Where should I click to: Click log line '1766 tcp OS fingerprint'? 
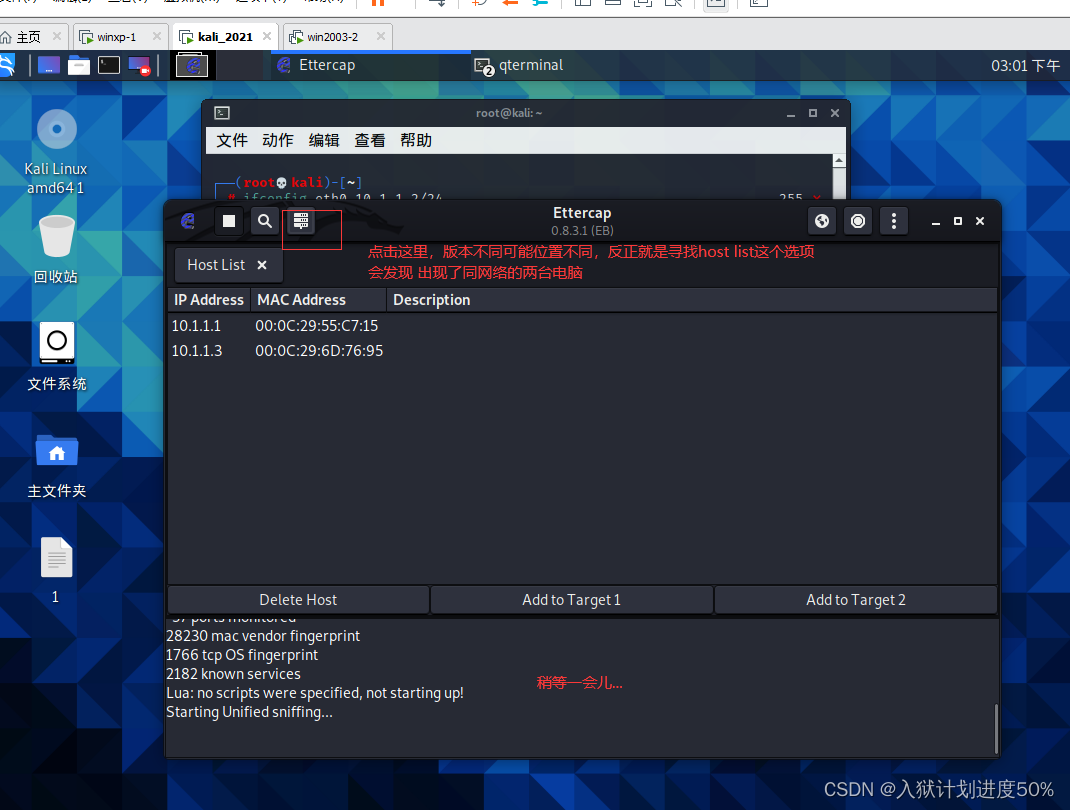[242, 654]
